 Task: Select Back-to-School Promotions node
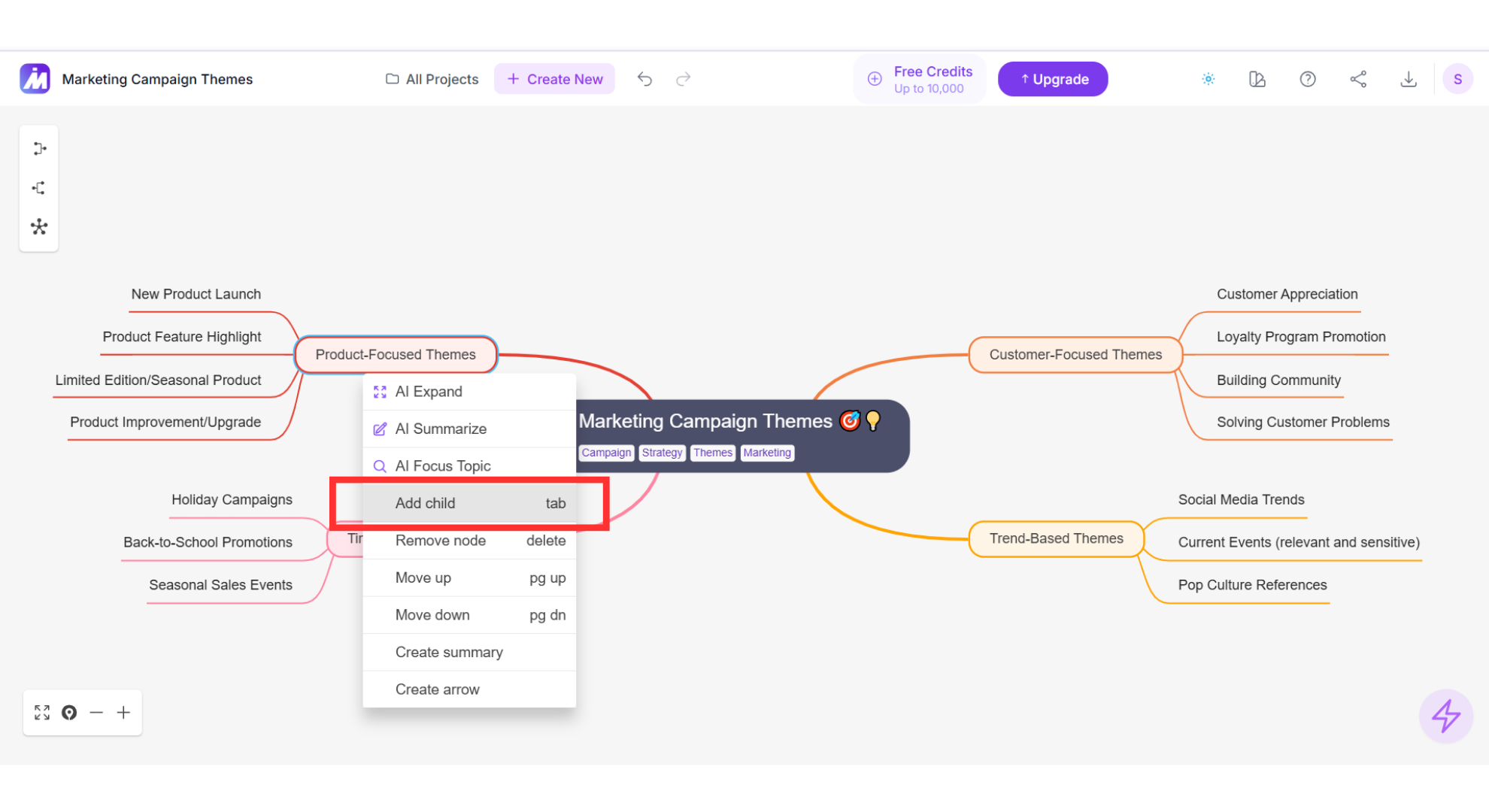pyautogui.click(x=208, y=542)
